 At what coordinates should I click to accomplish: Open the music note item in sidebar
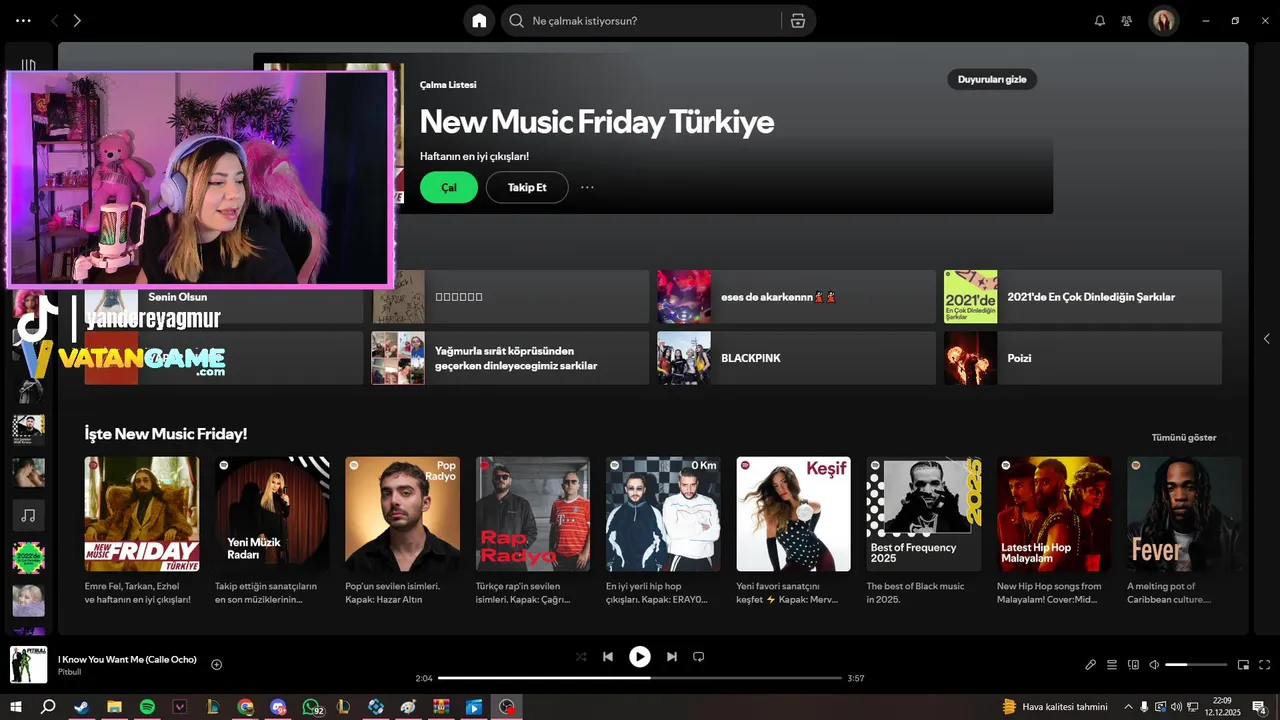click(28, 515)
